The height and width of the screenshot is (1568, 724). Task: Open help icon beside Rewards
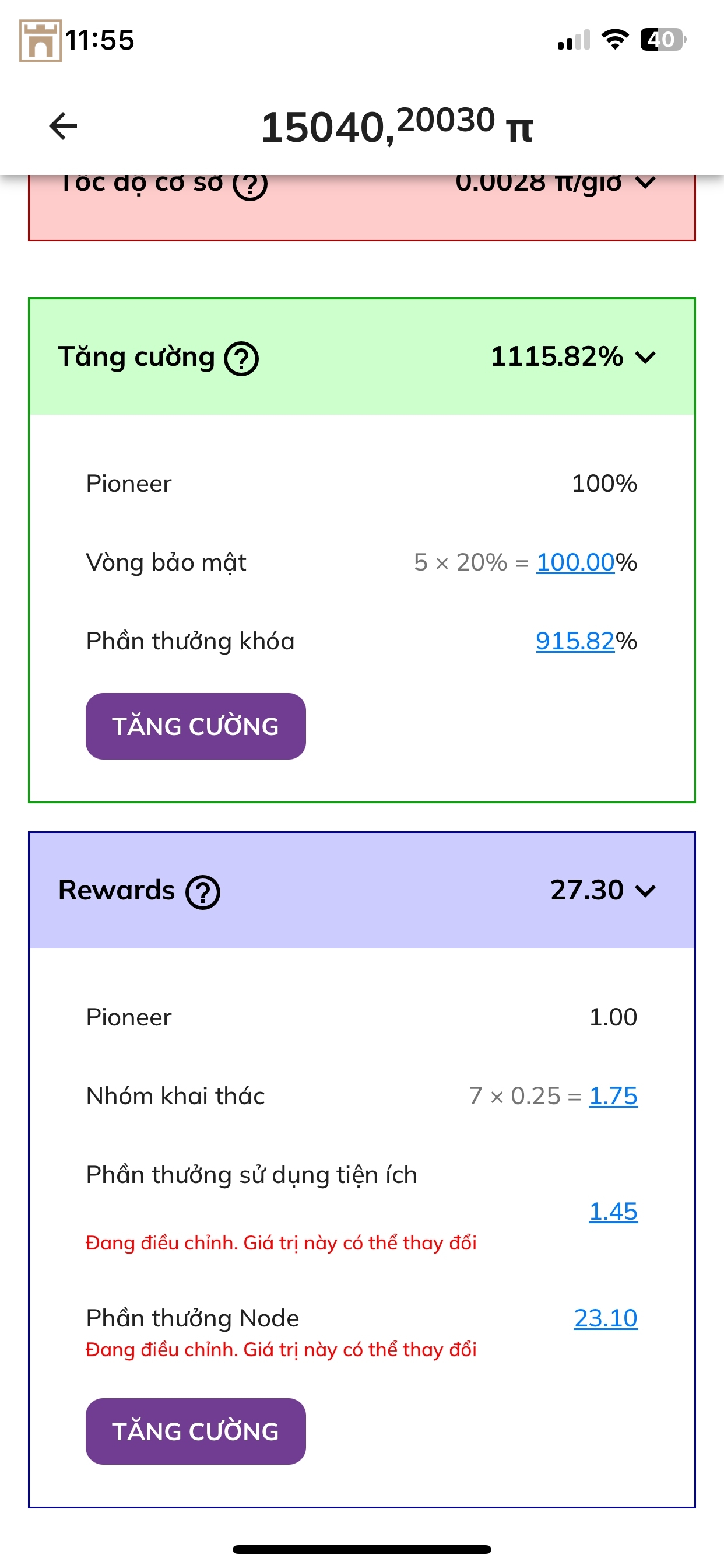203,892
